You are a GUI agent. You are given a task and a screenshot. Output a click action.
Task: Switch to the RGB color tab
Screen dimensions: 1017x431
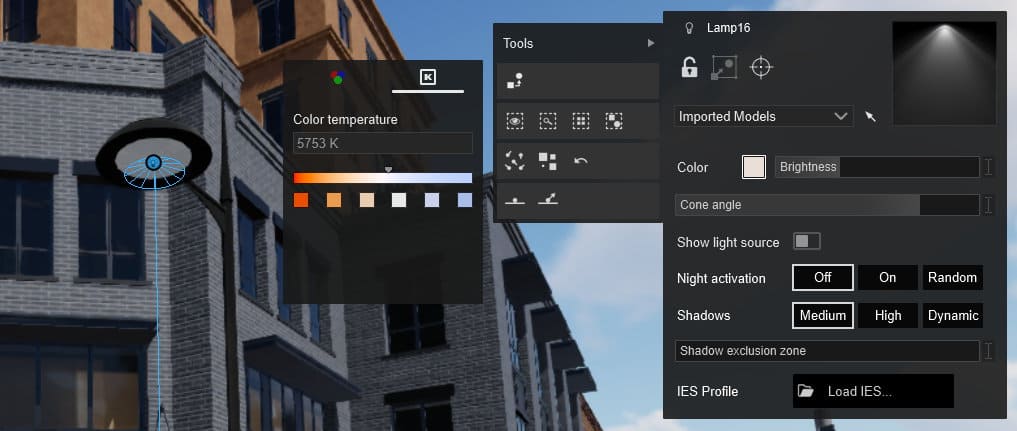pos(337,77)
